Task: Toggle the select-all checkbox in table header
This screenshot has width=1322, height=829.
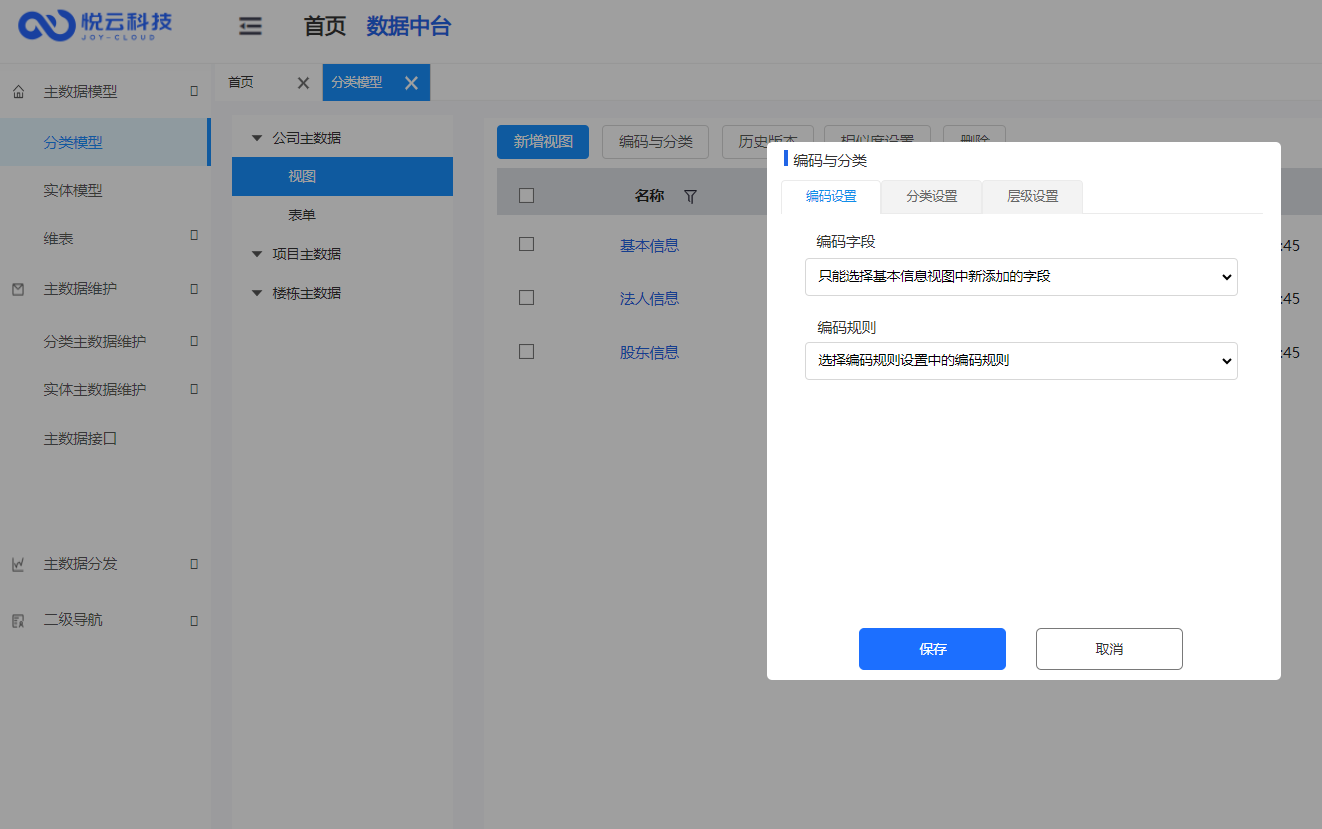Action: pos(527,196)
